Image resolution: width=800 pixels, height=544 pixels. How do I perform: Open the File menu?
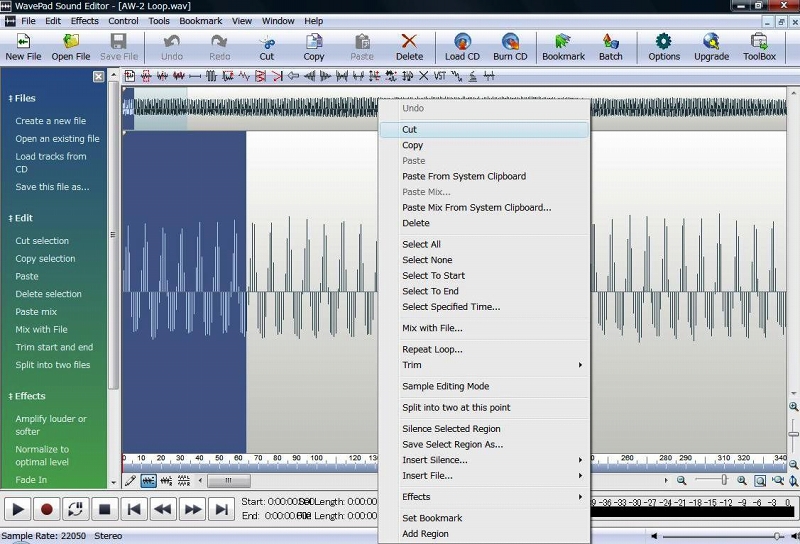(x=28, y=21)
